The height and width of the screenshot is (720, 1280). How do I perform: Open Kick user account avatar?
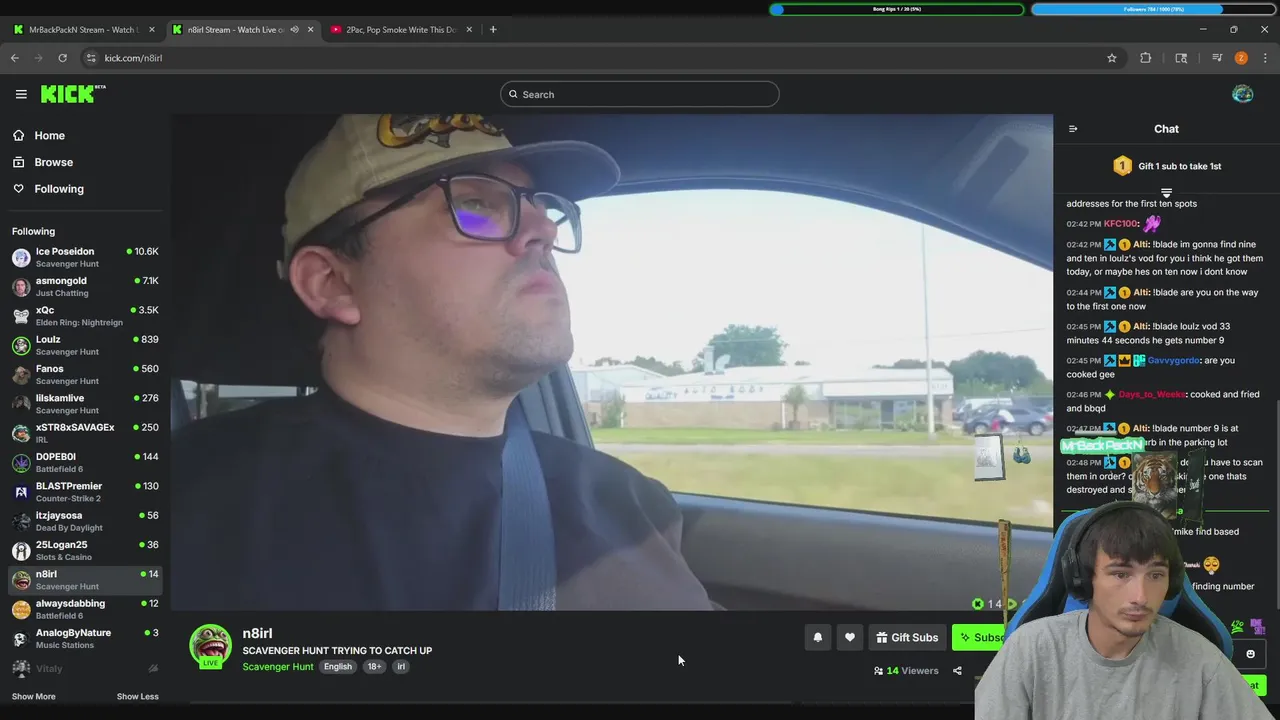1242,94
